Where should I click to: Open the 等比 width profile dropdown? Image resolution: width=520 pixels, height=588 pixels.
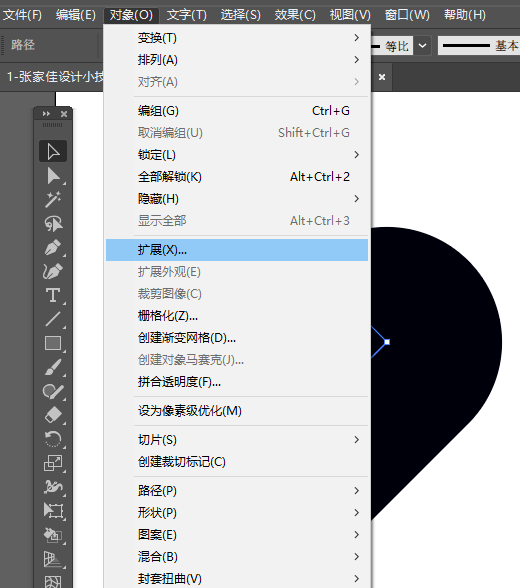[422, 46]
